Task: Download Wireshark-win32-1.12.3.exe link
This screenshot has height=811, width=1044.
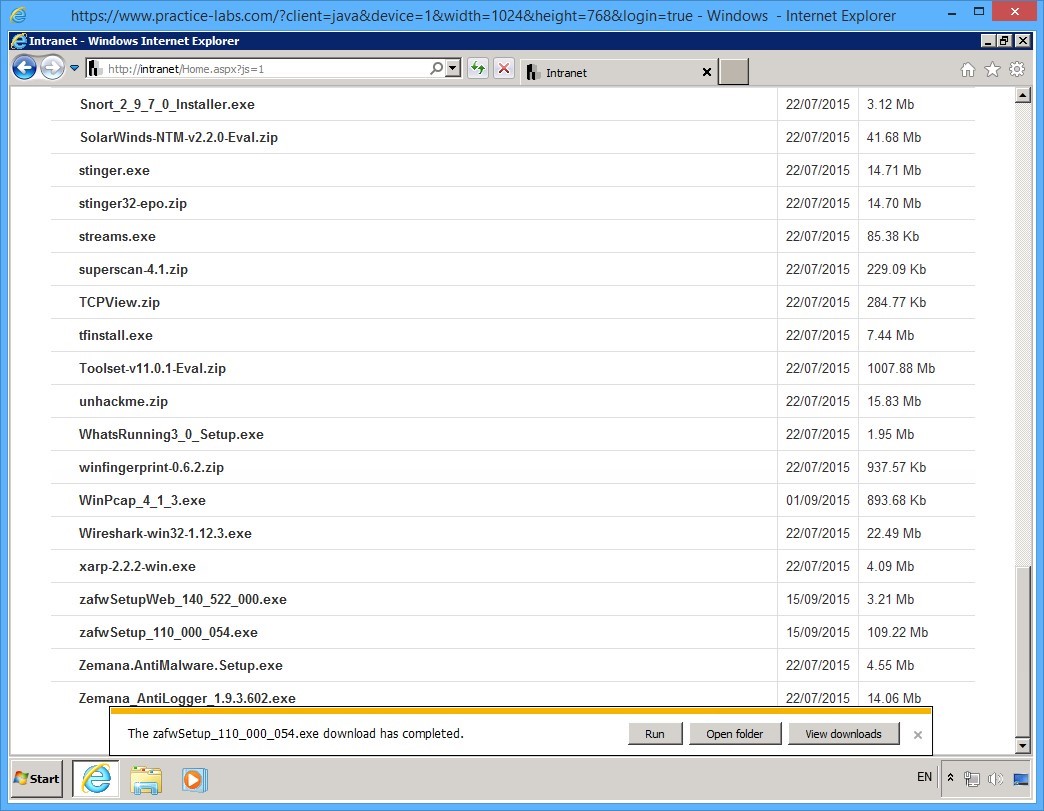Action: (x=165, y=534)
